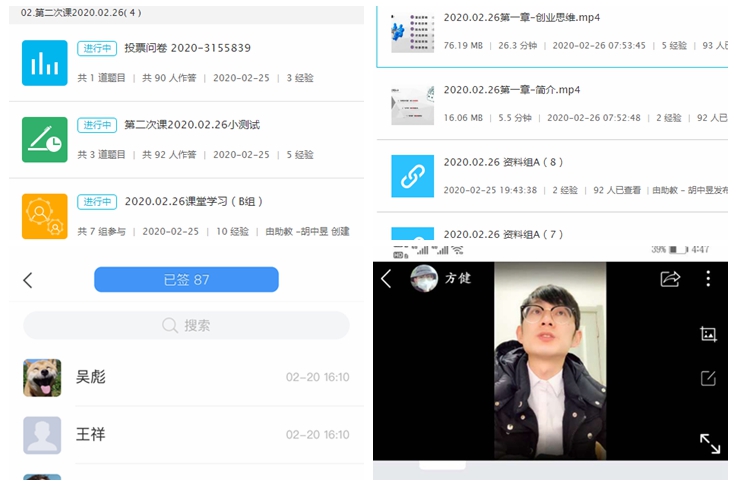This screenshot has width=737, height=486.
Task: Select 王祥 in the sign-in list
Action: coord(186,435)
